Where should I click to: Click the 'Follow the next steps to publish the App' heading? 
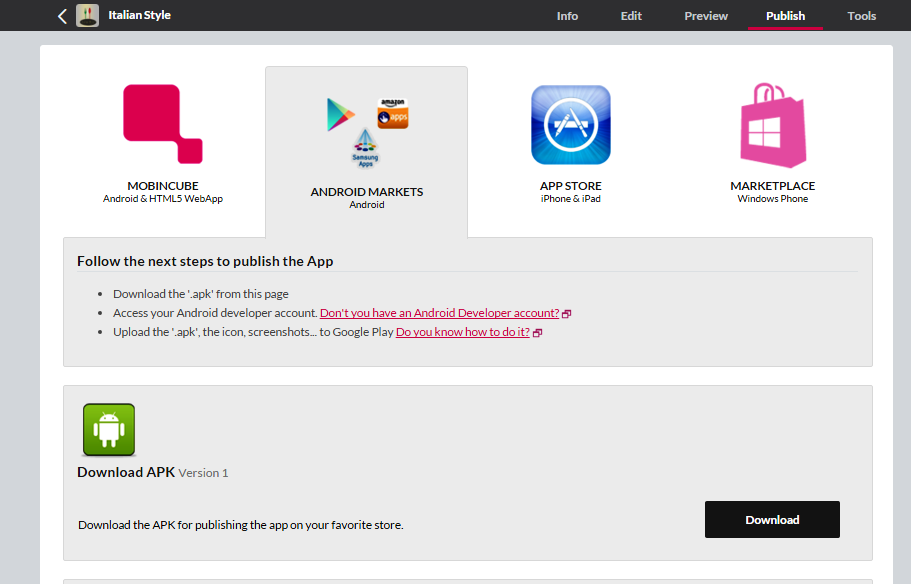pyautogui.click(x=205, y=261)
